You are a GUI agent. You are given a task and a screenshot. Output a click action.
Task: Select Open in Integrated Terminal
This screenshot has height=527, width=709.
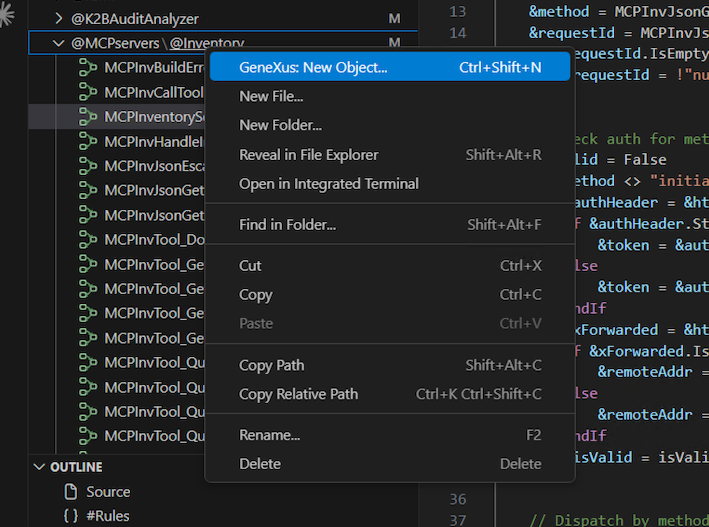[x=328, y=184]
